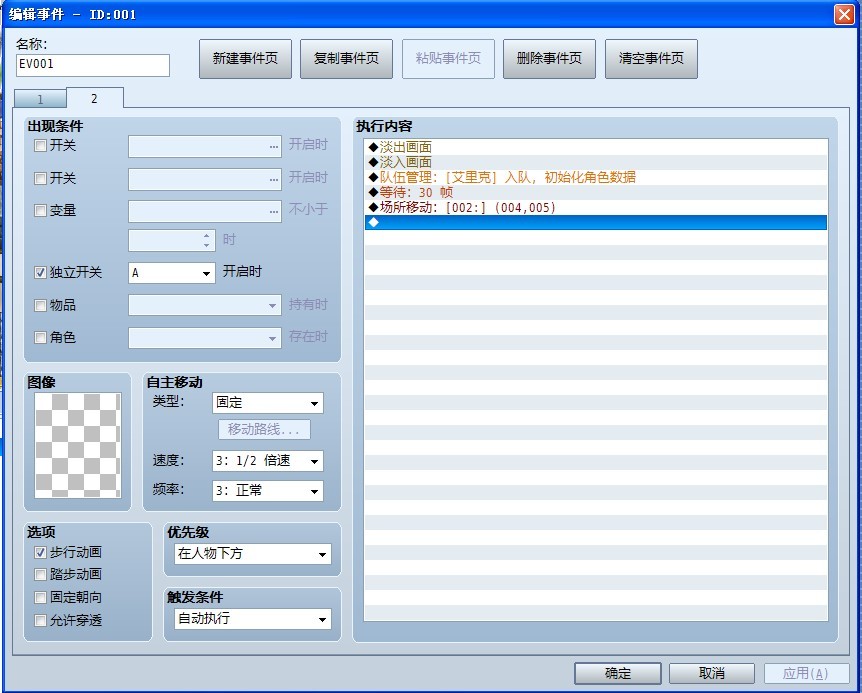Uncheck the 独立开关 checkbox

(x=40, y=273)
